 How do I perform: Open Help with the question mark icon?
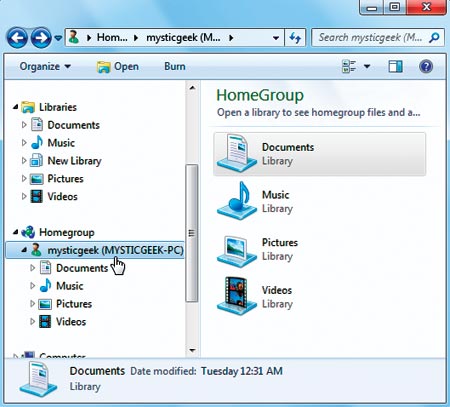point(426,66)
